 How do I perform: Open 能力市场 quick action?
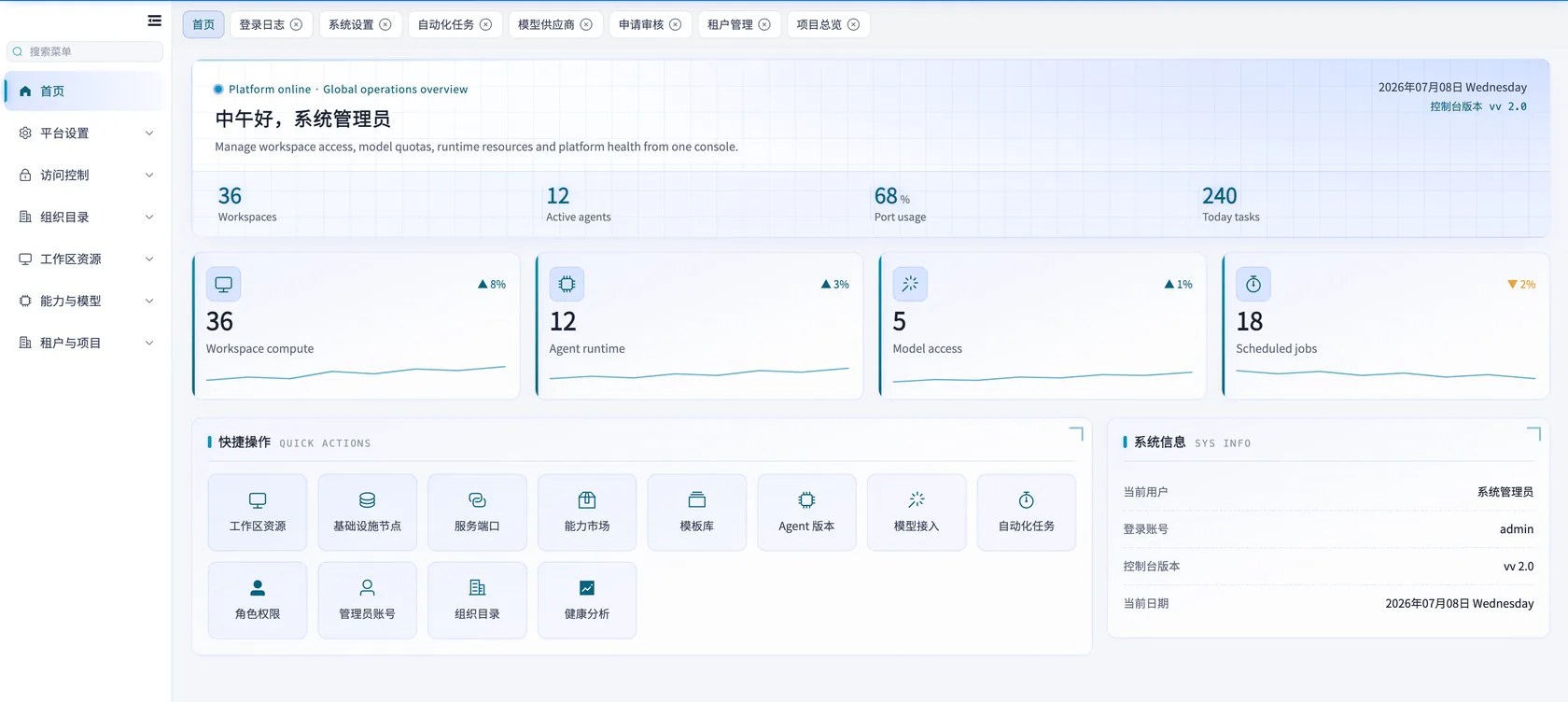[587, 512]
